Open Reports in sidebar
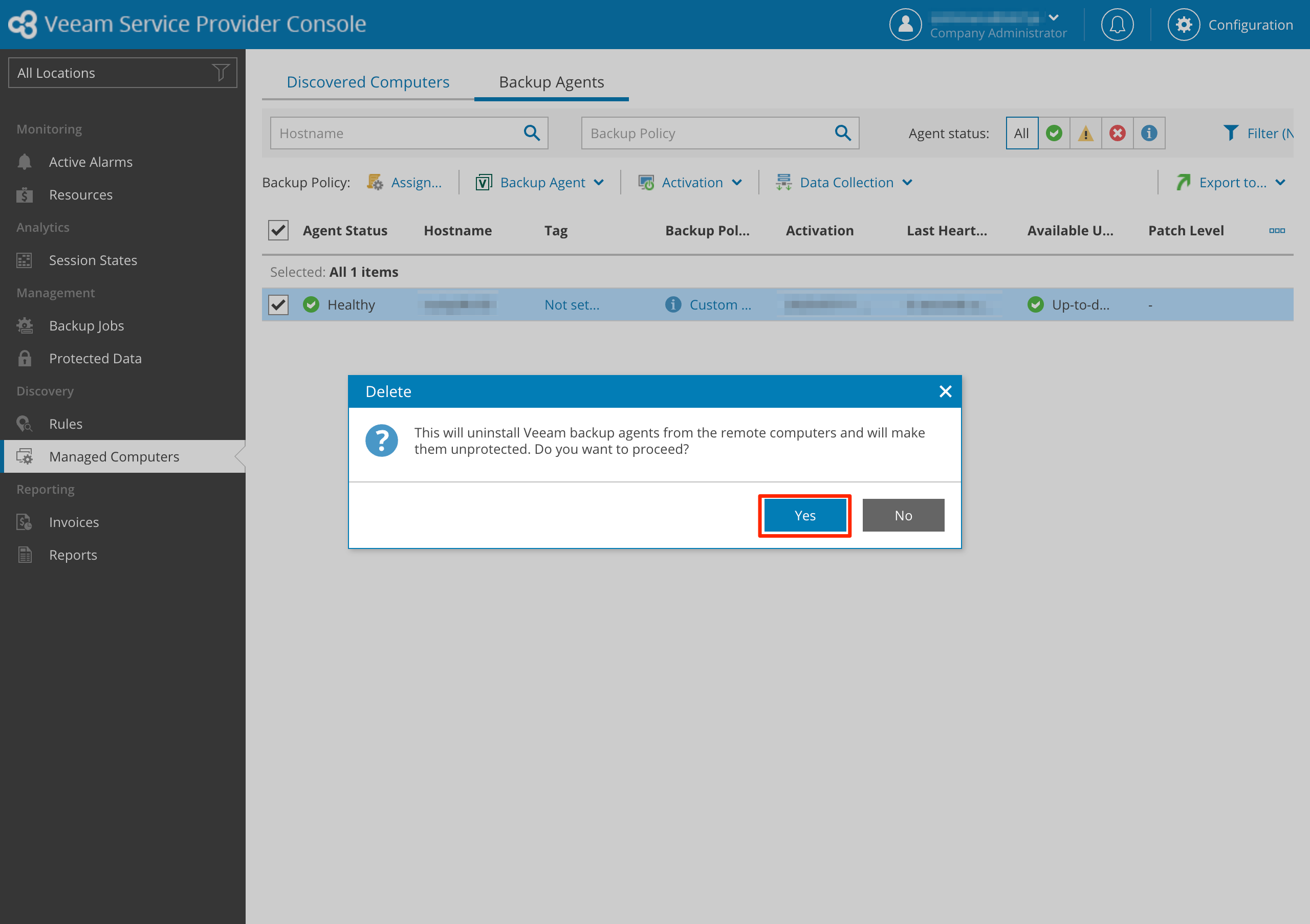The height and width of the screenshot is (924, 1310). [x=123, y=555]
